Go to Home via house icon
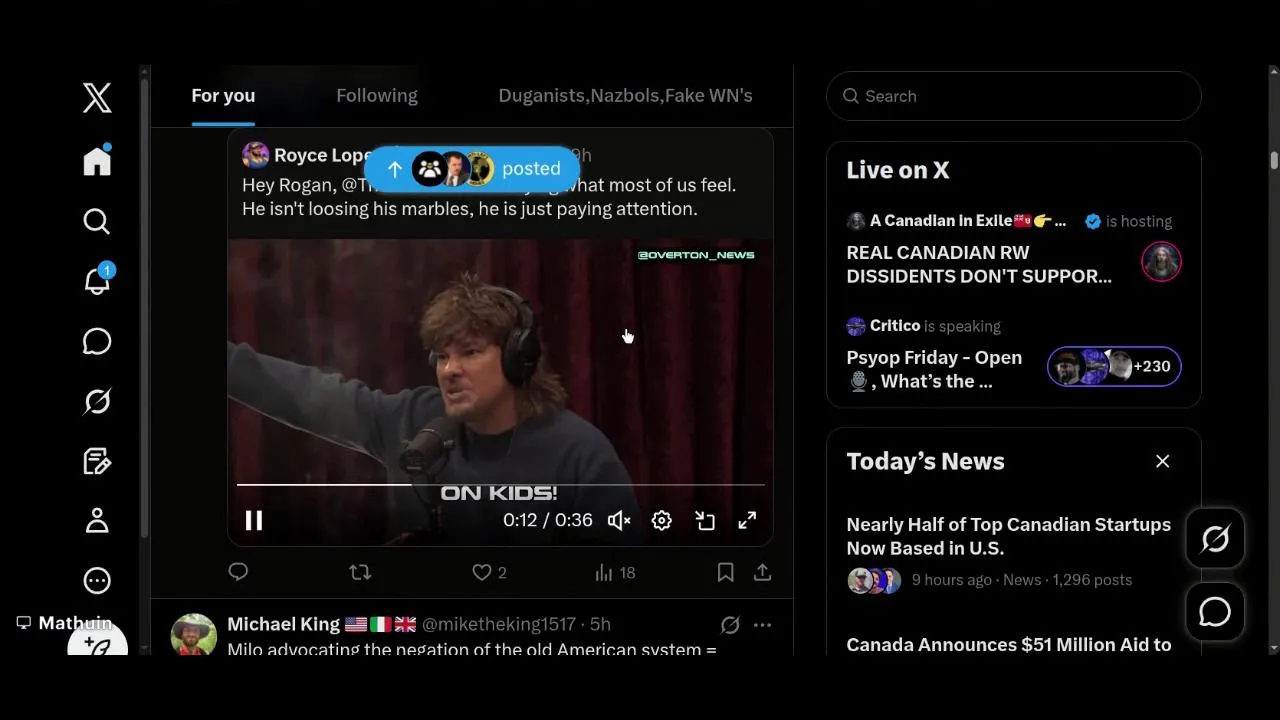 coord(97,160)
